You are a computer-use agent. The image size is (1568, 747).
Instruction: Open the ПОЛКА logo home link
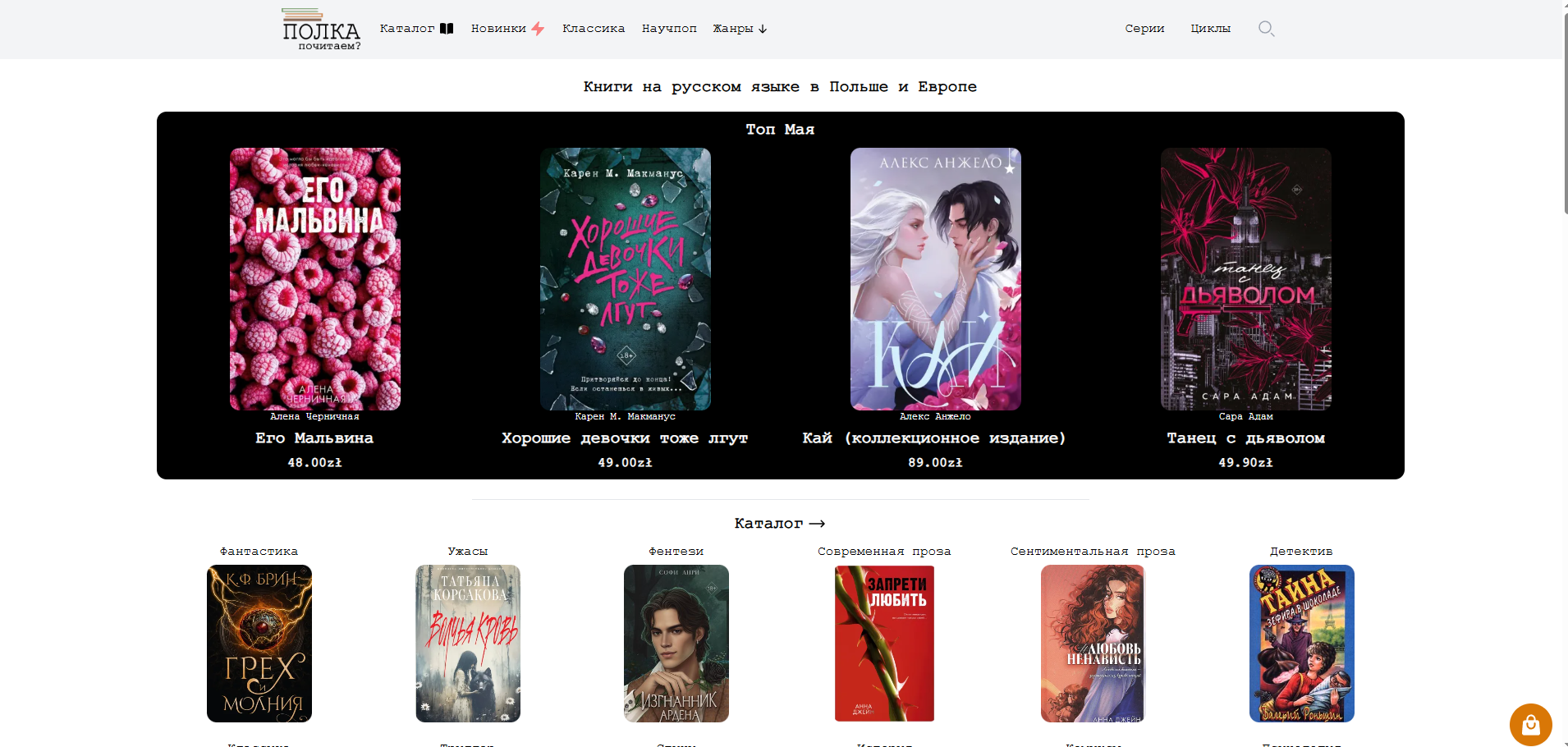pos(321,30)
